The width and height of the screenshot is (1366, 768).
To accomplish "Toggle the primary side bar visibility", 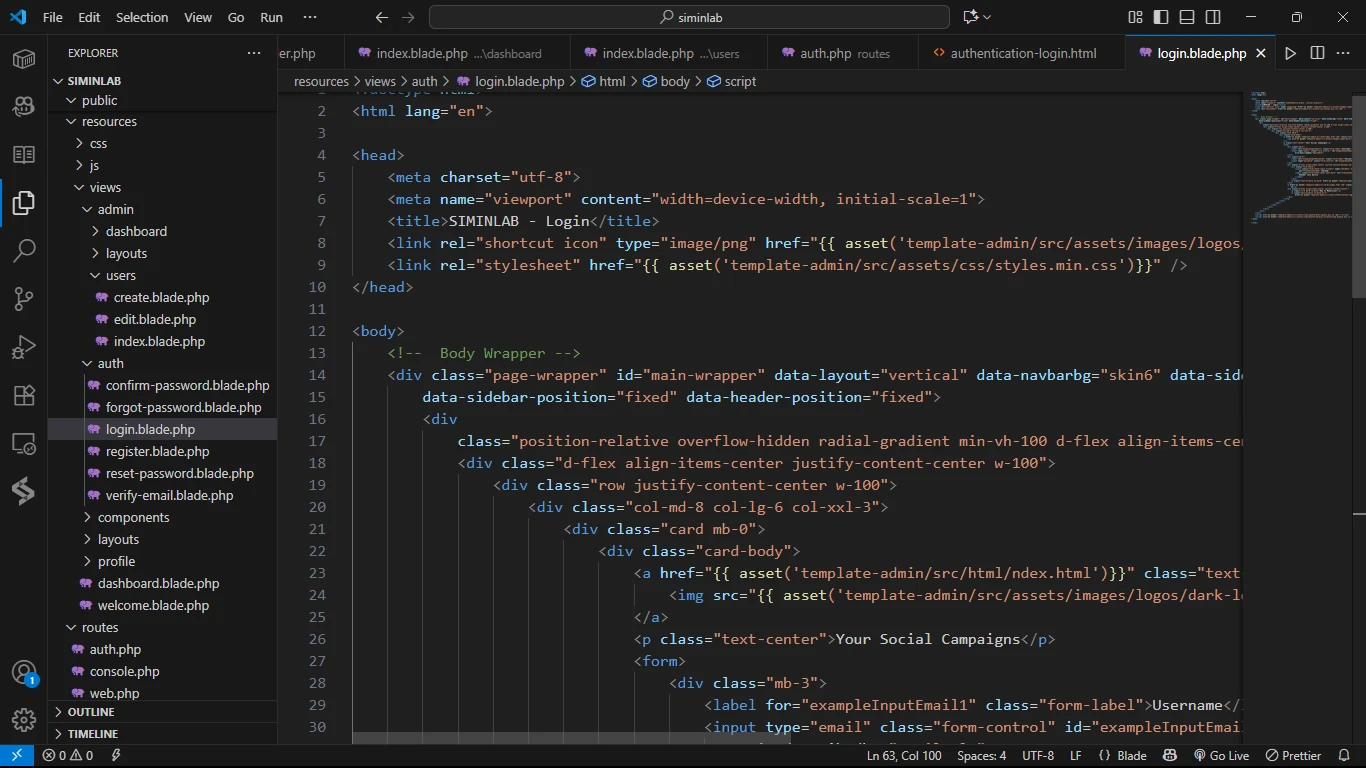I will pyautogui.click(x=1161, y=17).
